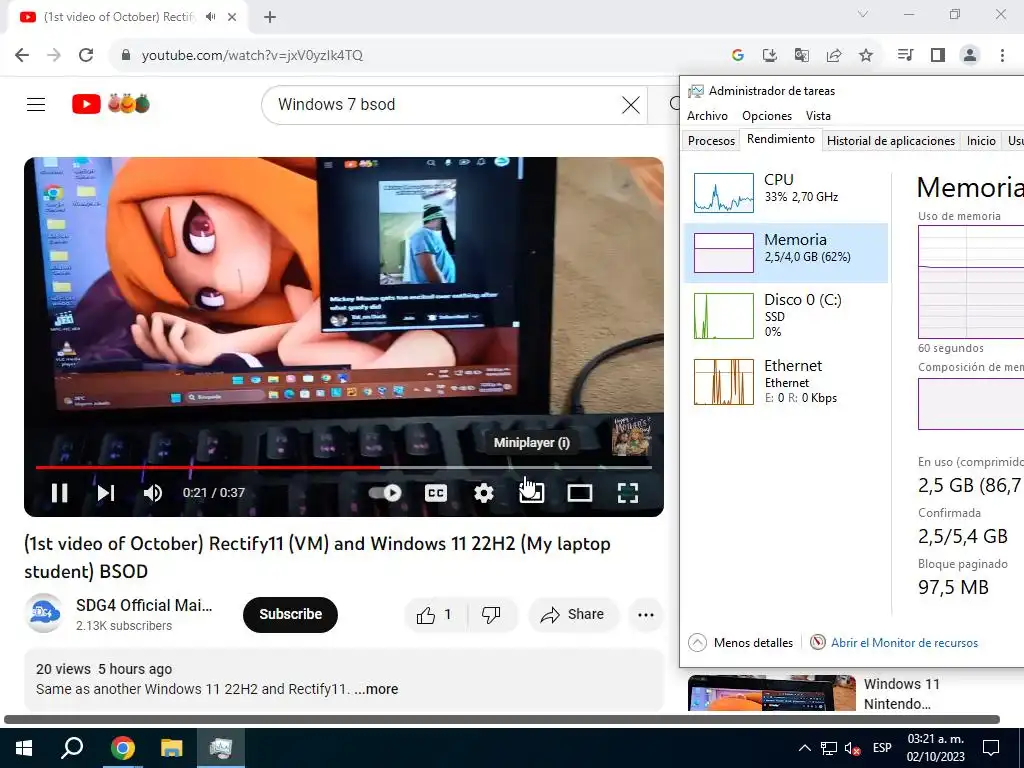Image resolution: width=1024 pixels, height=768 pixels.
Task: Select the Rendimiento tab
Action: pos(780,139)
